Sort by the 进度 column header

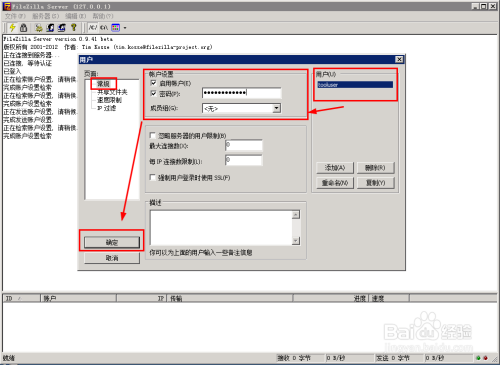[331, 298]
